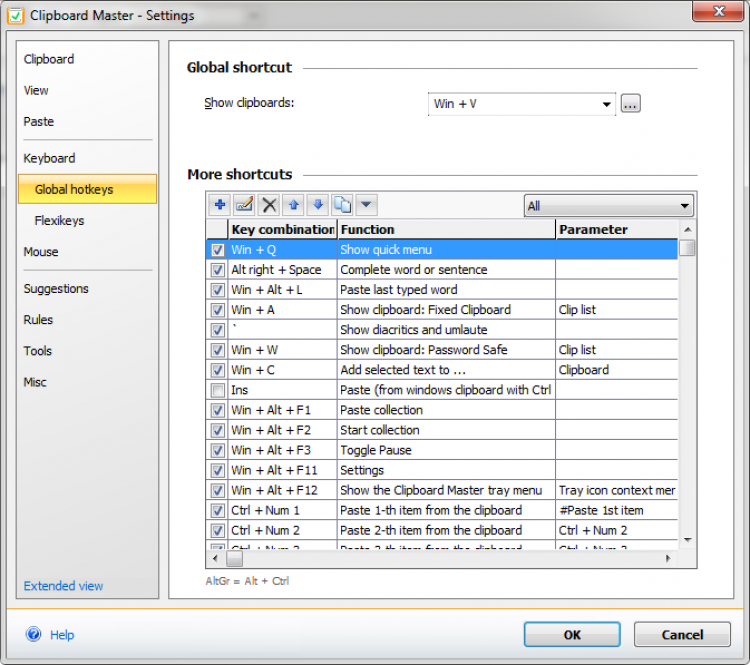Click the Clipboard Master title bar icon
750x665 pixels.
tap(15, 16)
